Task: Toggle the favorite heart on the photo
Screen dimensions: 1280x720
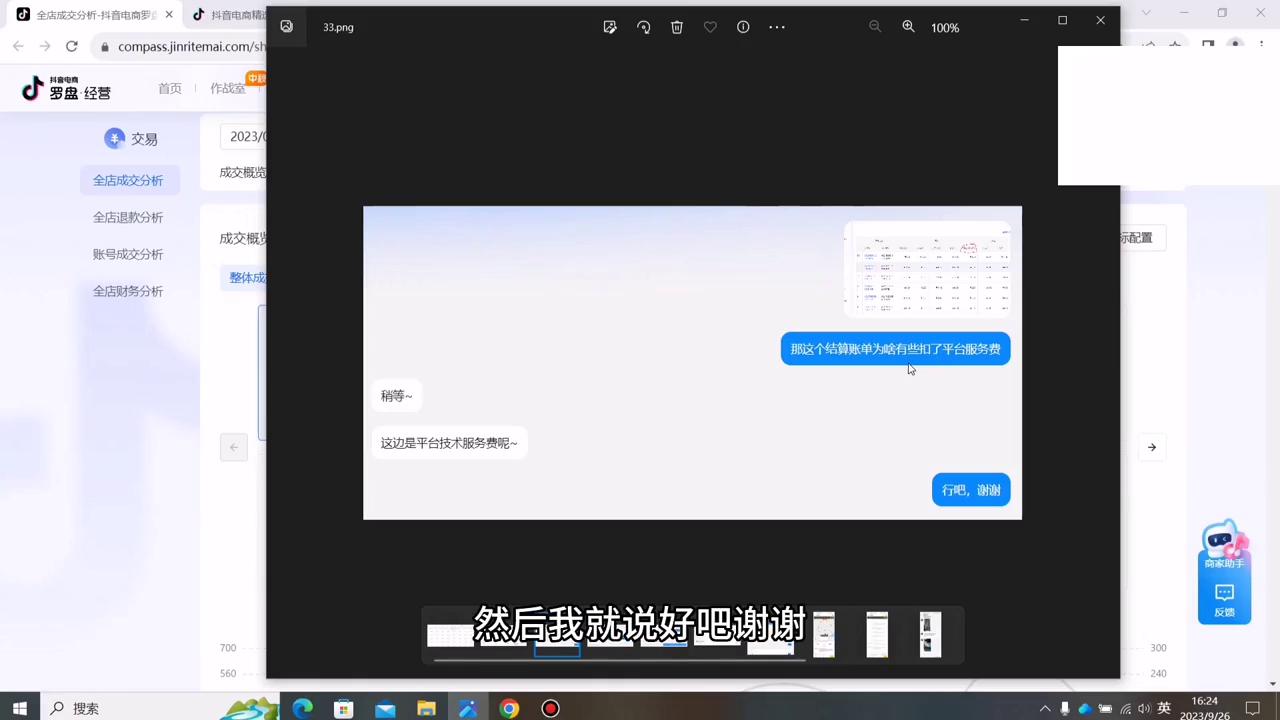Action: [710, 27]
